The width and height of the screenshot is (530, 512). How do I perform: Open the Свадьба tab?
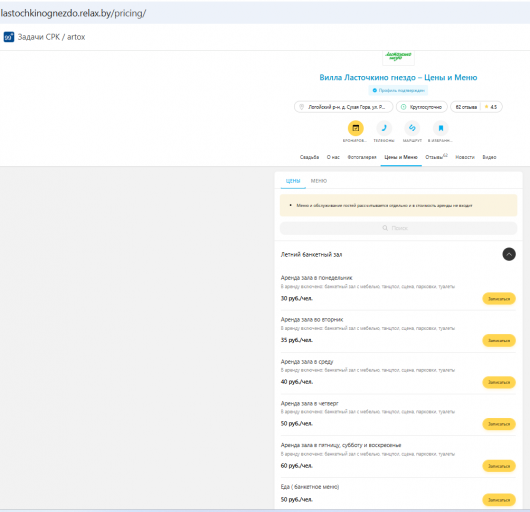click(x=309, y=157)
